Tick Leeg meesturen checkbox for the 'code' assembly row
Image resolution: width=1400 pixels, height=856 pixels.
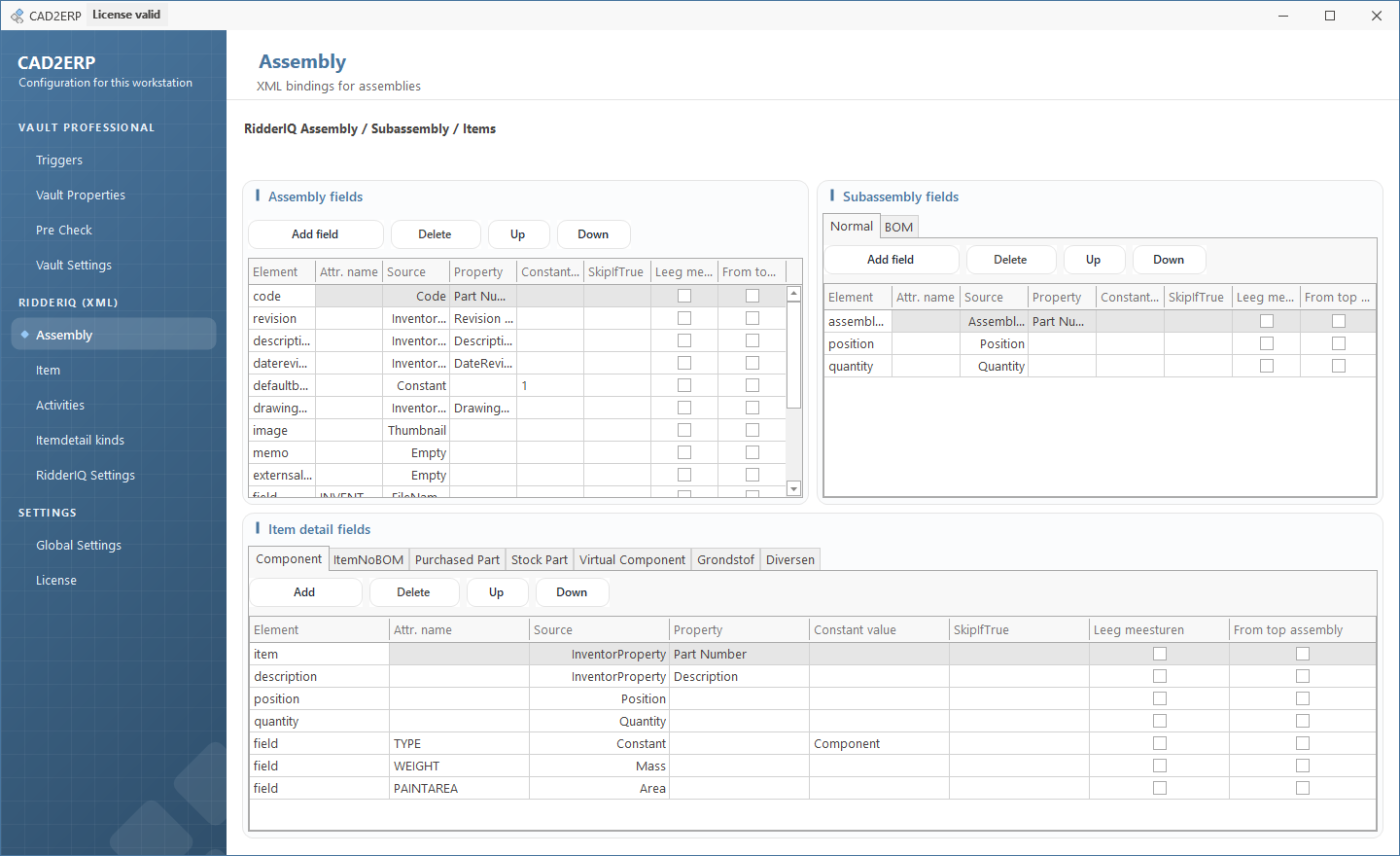point(684,296)
